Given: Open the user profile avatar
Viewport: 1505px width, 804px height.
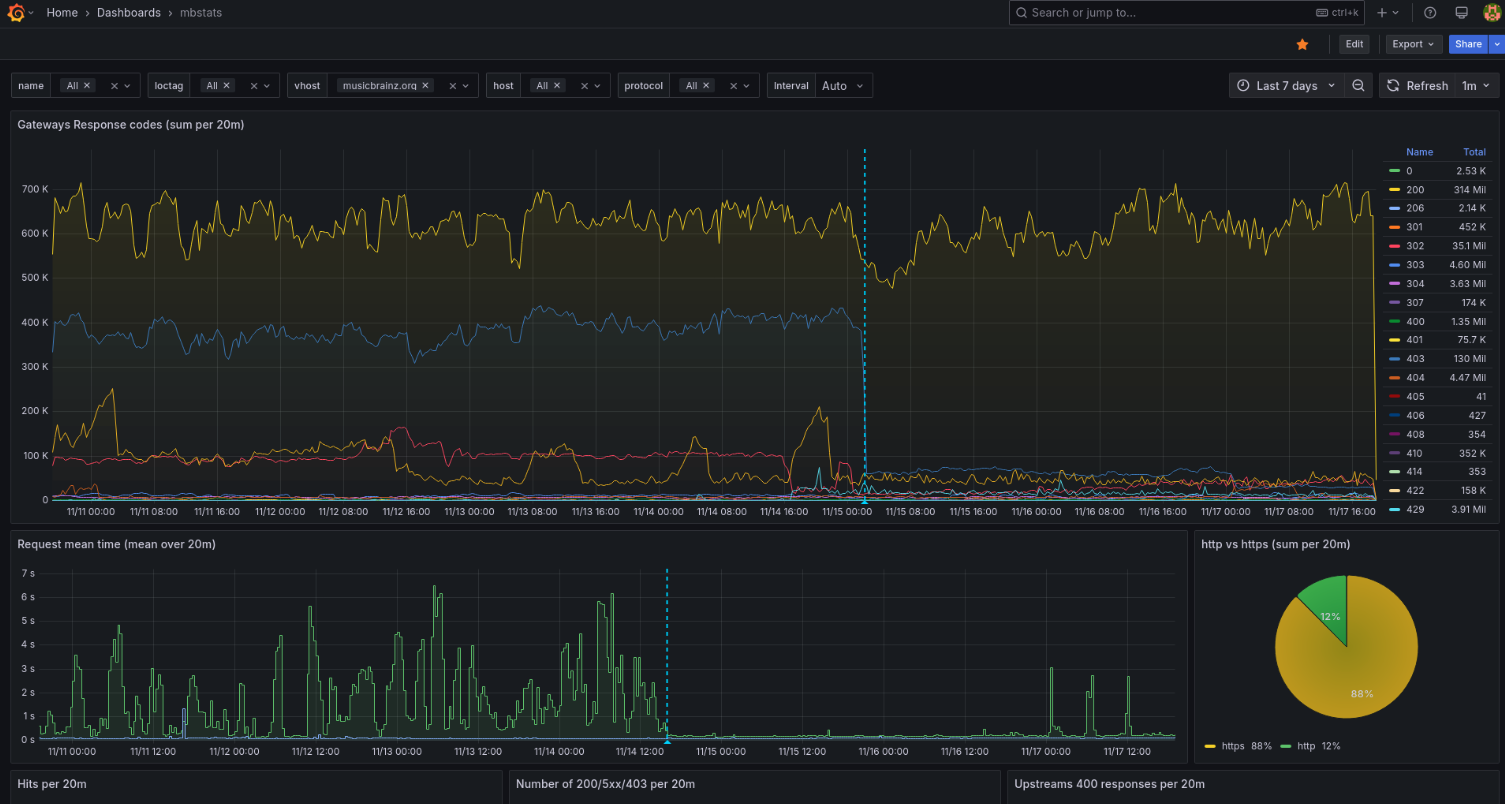Looking at the screenshot, I should click(1490, 13).
